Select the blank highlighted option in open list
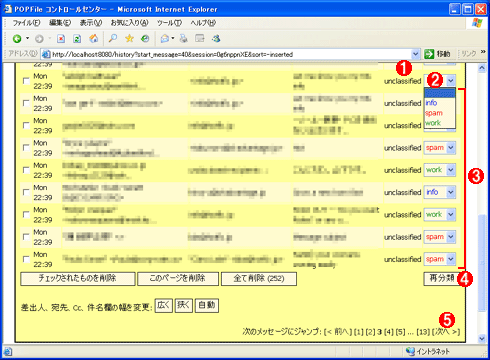 coord(440,93)
